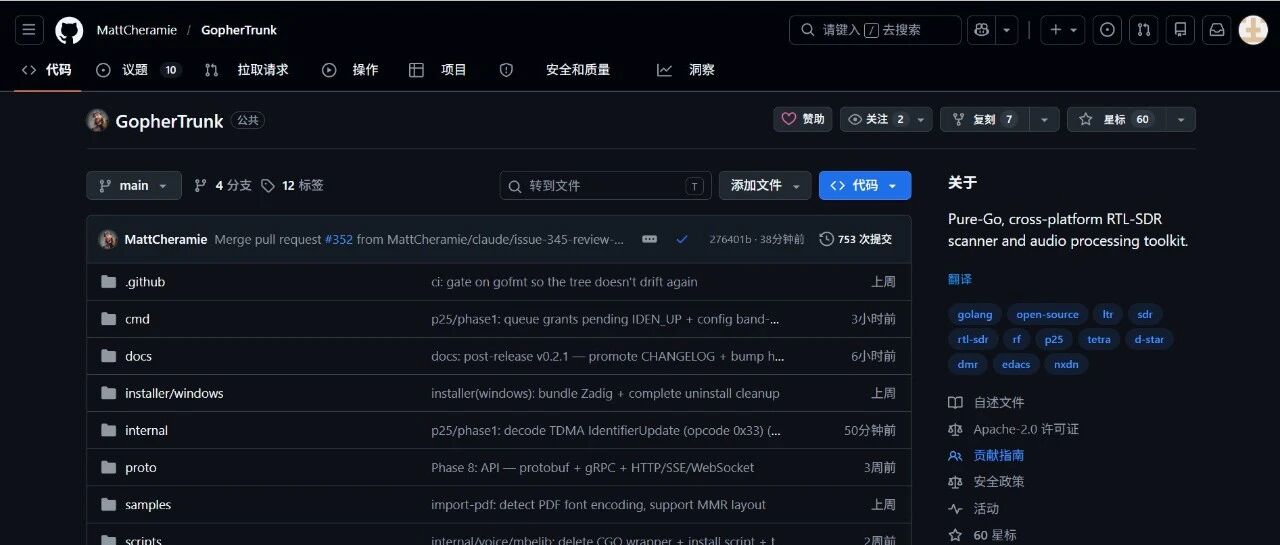Open the plus create-new menu
This screenshot has width=1280, height=545.
pos(1062,30)
